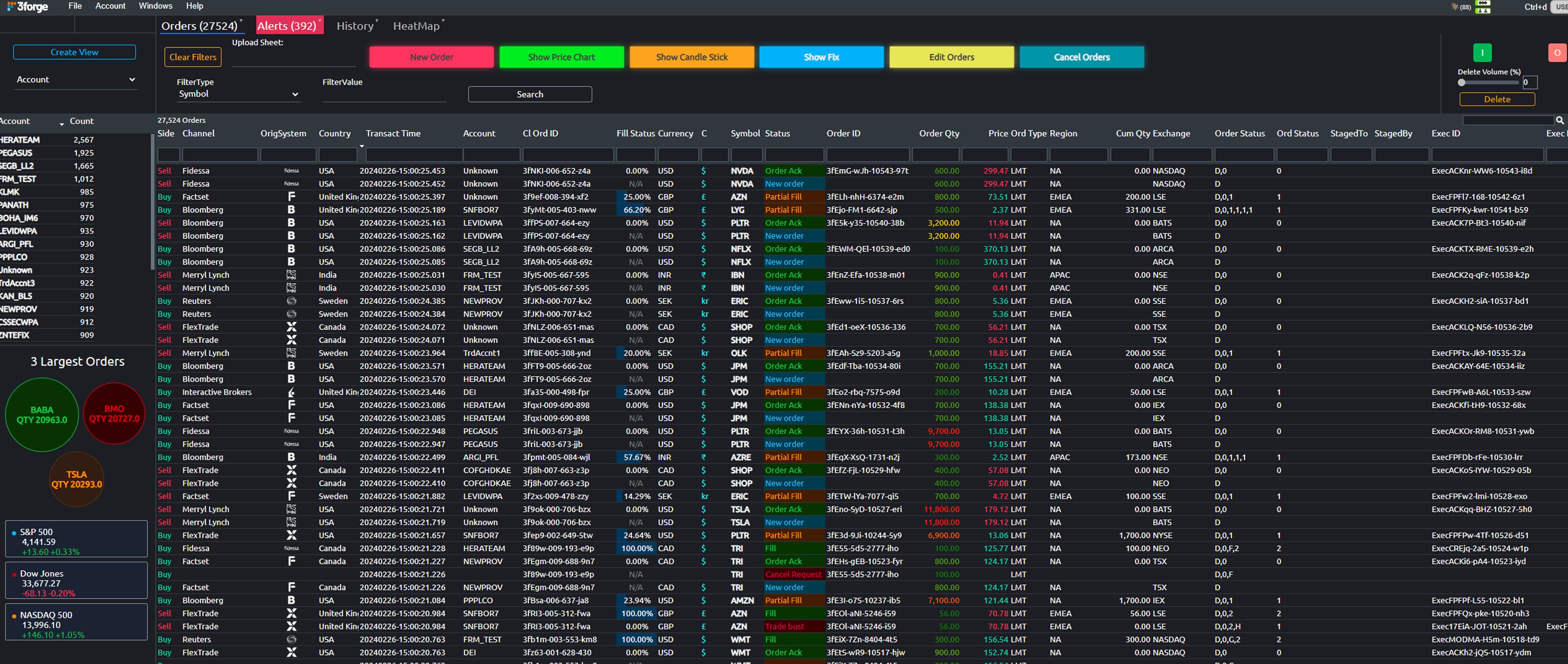Click the 3forge logo
This screenshot has width=1568, height=664.
click(27, 7)
